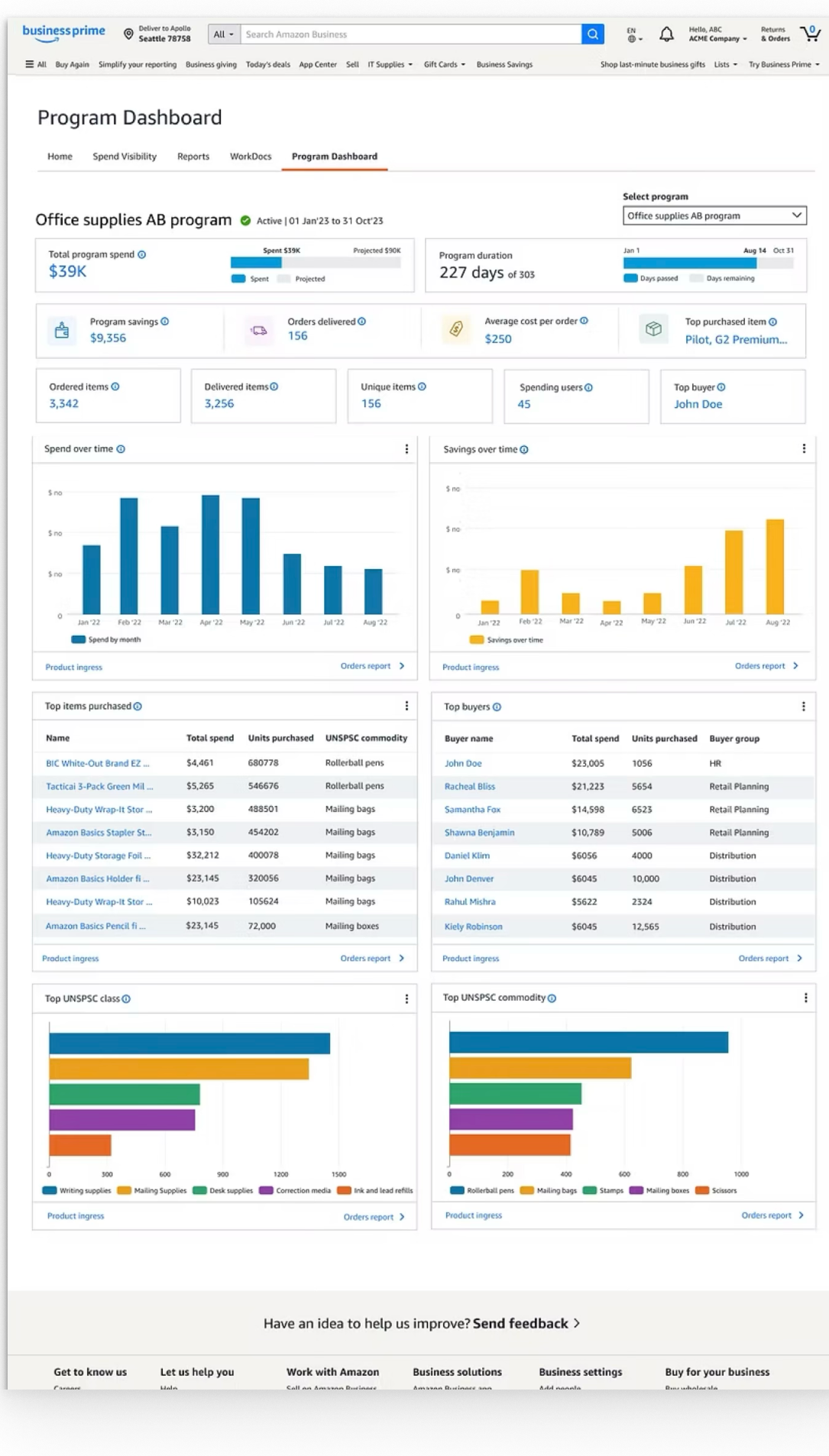Click Shop last-minute business gifts

pyautogui.click(x=653, y=64)
